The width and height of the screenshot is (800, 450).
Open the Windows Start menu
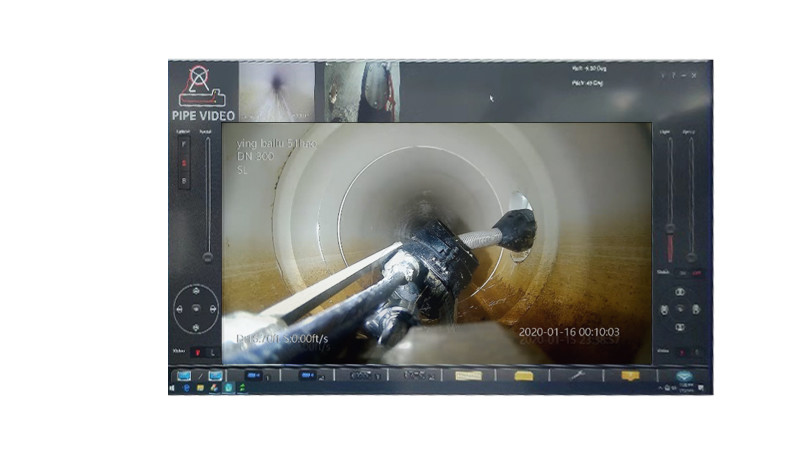click(x=172, y=389)
